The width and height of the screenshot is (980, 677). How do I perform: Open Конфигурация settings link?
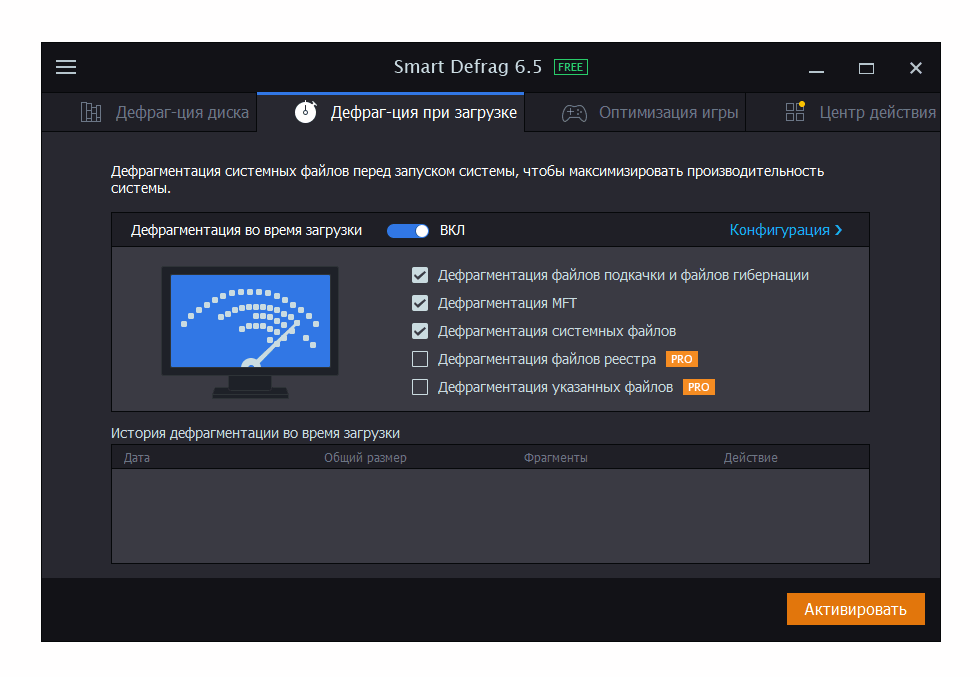tap(786, 230)
